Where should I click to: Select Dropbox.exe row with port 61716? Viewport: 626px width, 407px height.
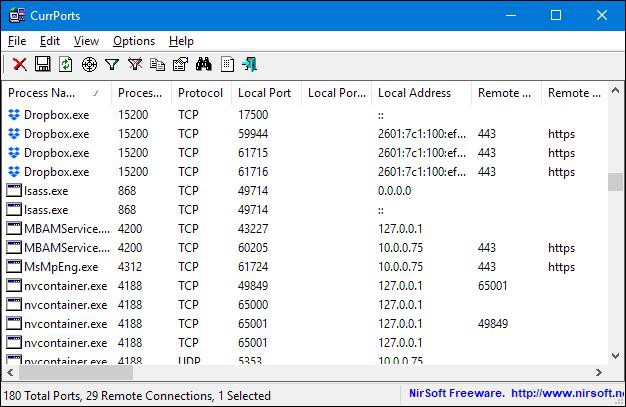coord(305,172)
